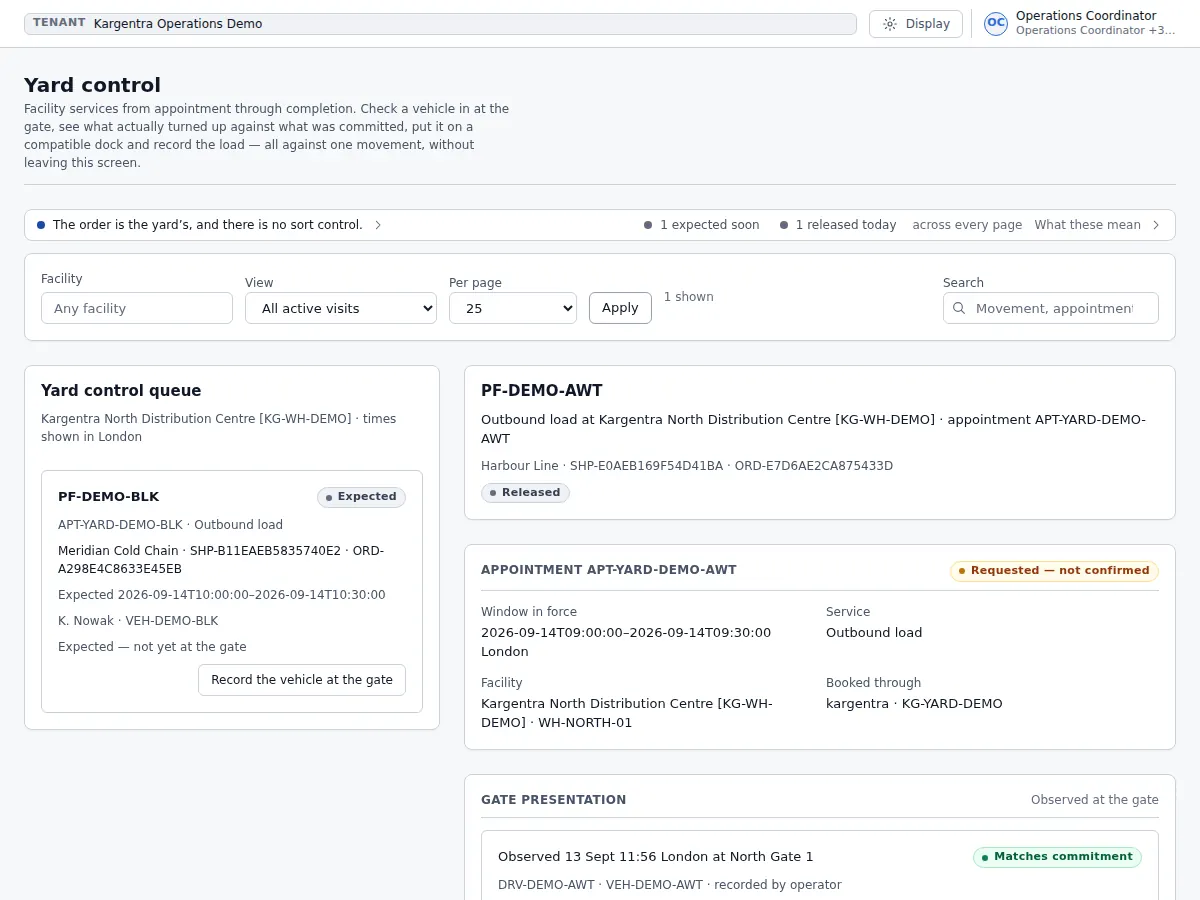Click 'K. Nowak · VEH-DEMO-BLK' text
Image resolution: width=1200 pixels, height=900 pixels.
138,621
